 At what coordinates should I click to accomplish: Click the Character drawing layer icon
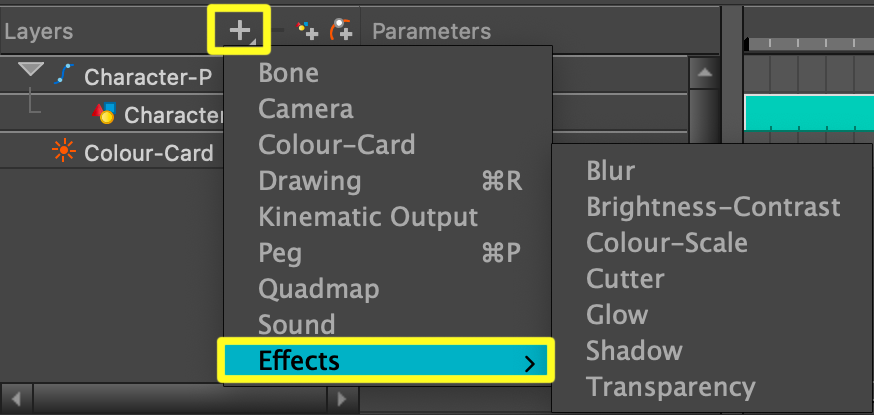tap(104, 115)
